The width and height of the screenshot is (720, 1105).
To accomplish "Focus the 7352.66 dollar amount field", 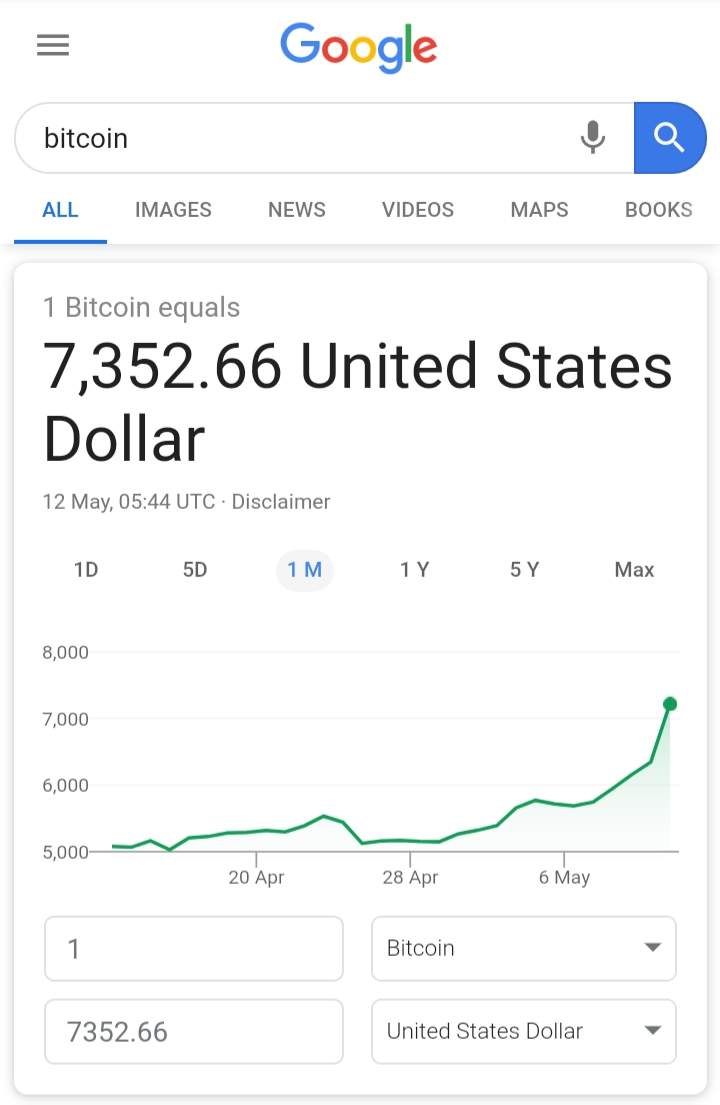I will (x=194, y=1031).
